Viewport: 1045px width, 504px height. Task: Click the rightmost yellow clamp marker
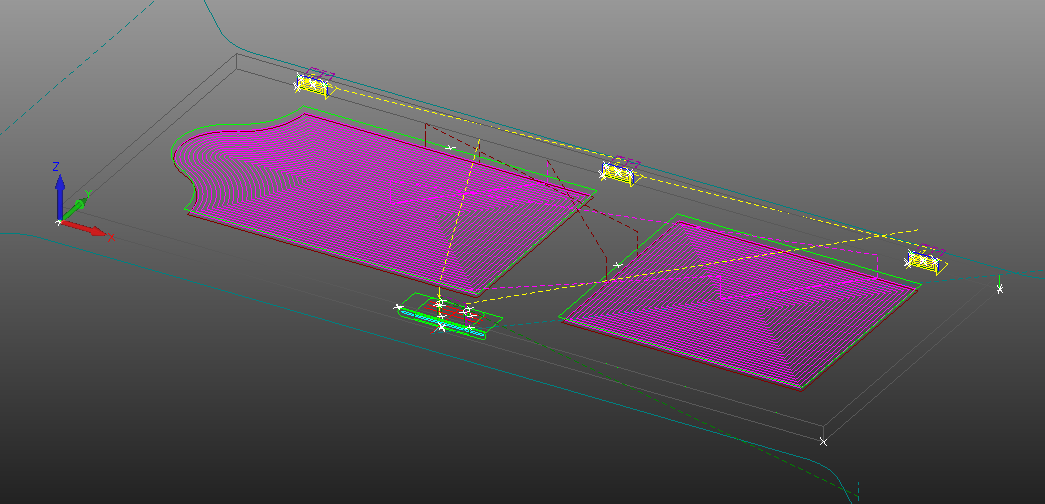tap(926, 261)
